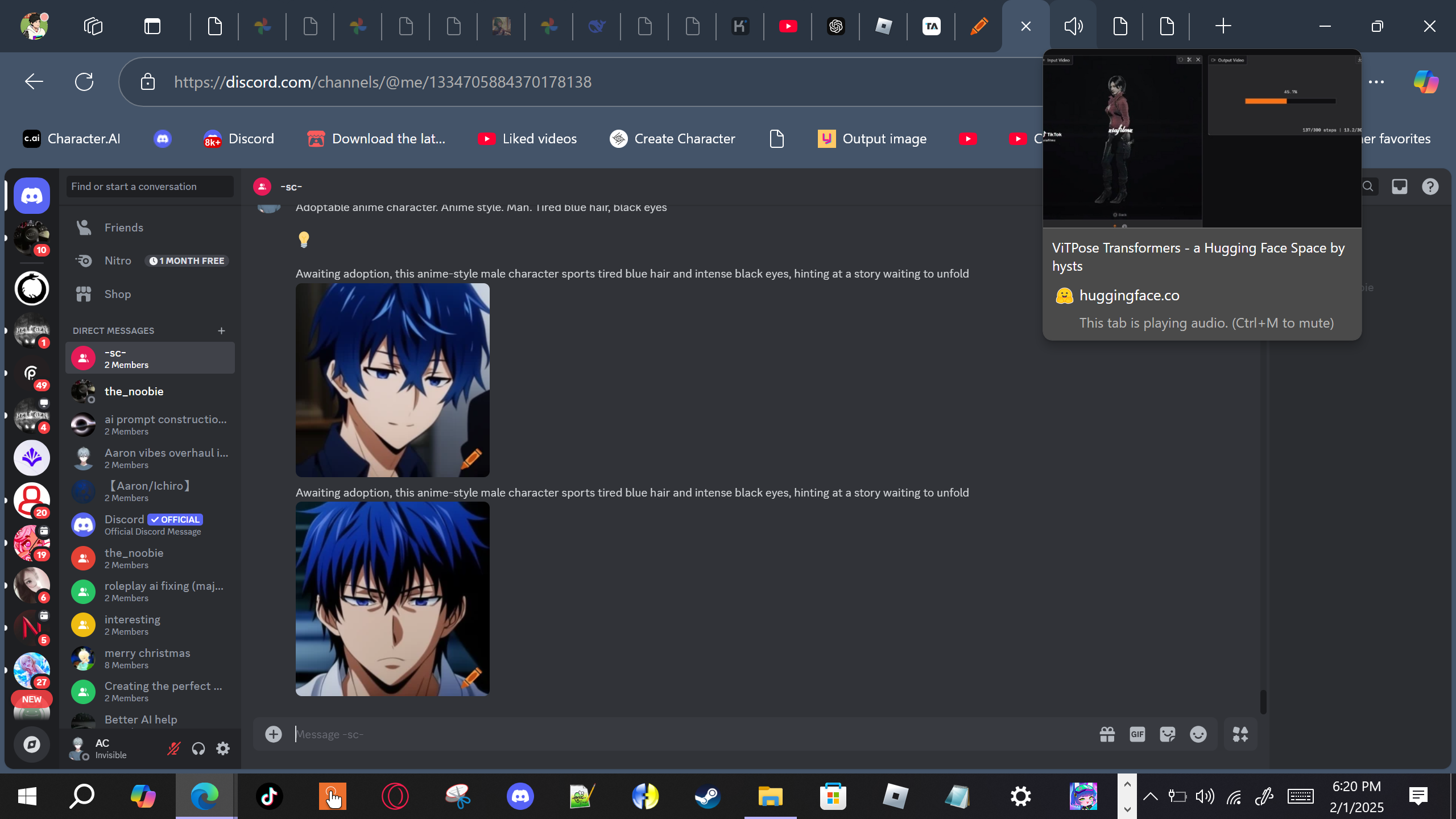Open the Friends tab
Viewport: 1456px width, 819px height.
123,227
